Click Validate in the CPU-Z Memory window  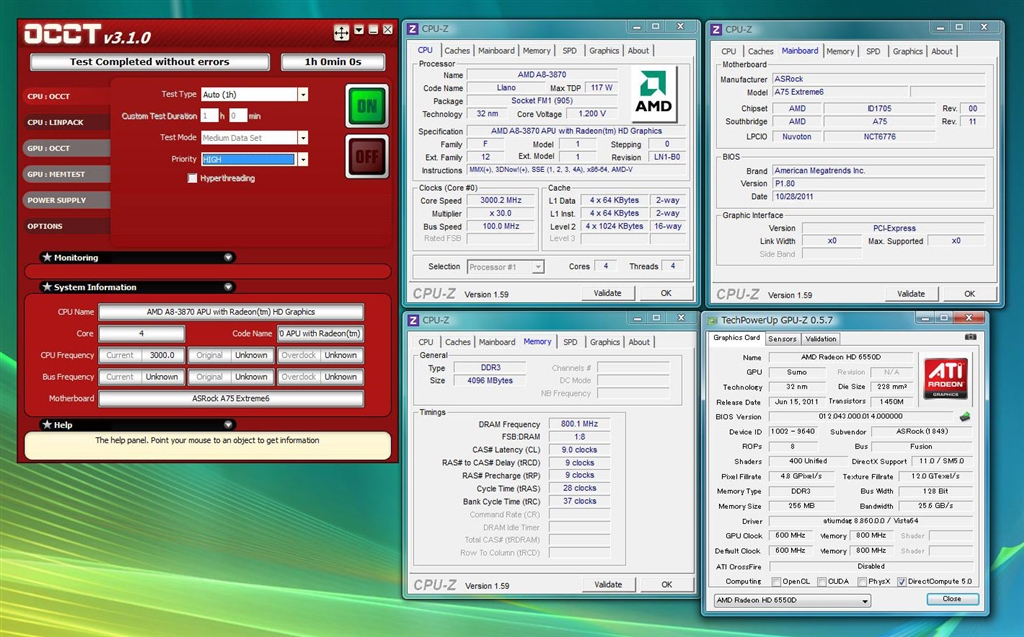pos(608,585)
